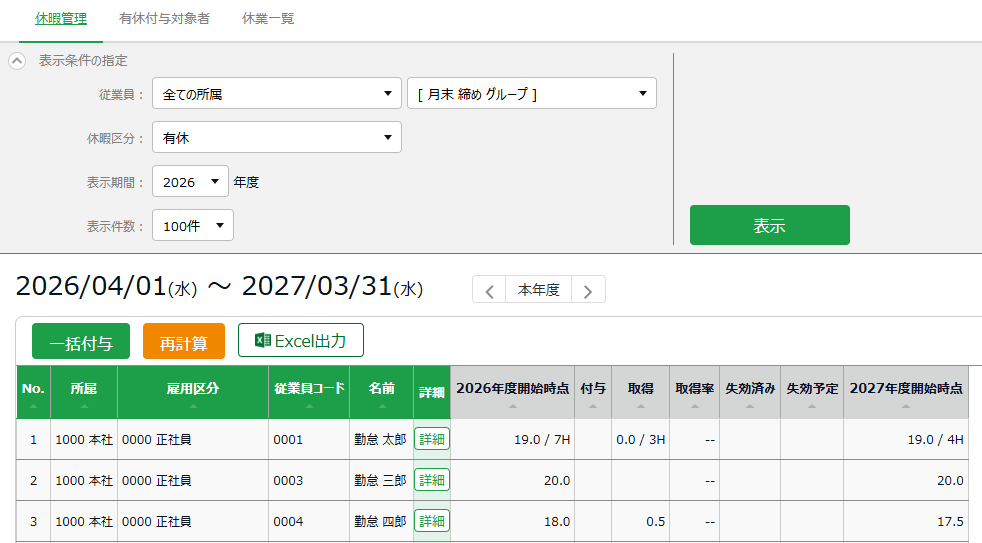Click employee code 0004 cell

coord(309,521)
